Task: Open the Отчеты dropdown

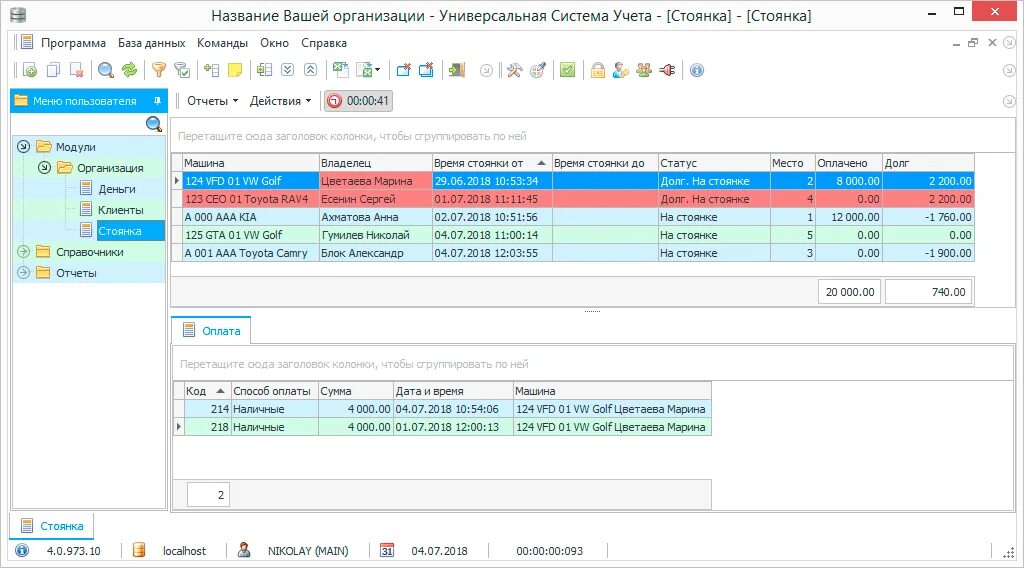Action: 212,101
